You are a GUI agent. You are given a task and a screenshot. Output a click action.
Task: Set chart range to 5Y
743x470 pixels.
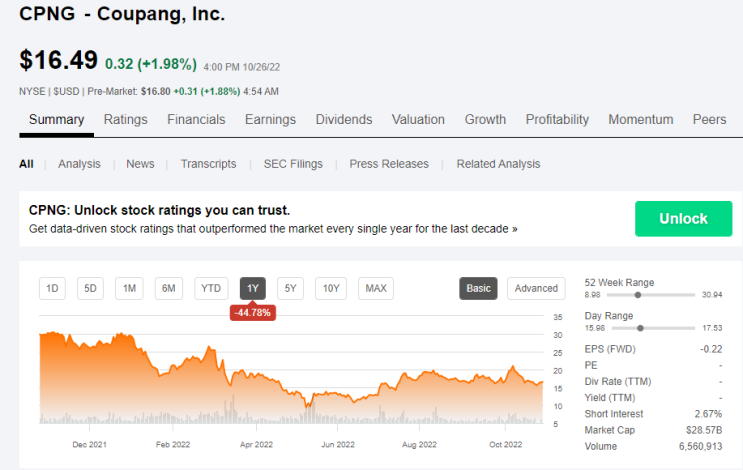[x=290, y=289]
